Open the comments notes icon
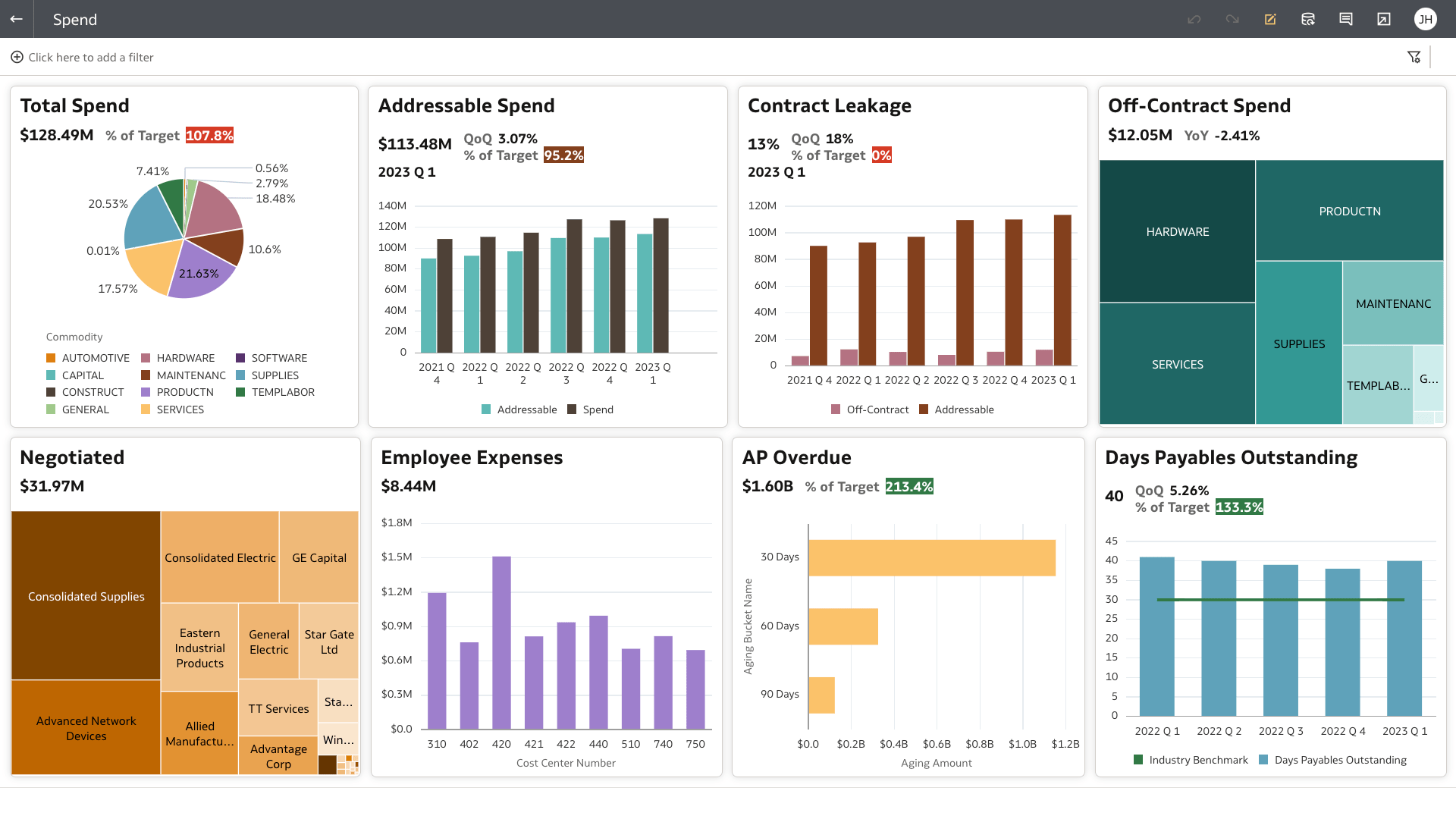The height and width of the screenshot is (819, 1456). coord(1346,19)
